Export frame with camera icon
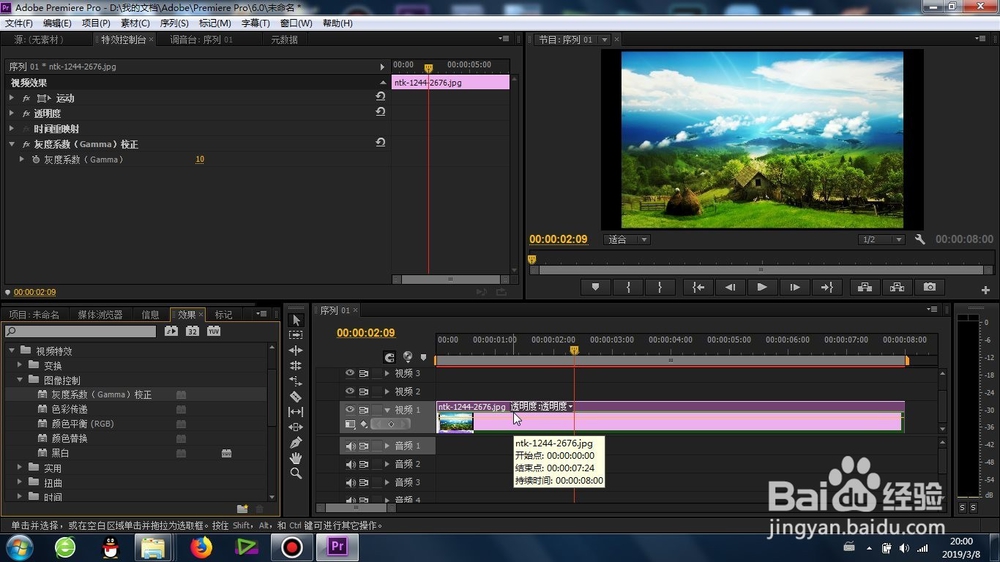 pos(930,288)
